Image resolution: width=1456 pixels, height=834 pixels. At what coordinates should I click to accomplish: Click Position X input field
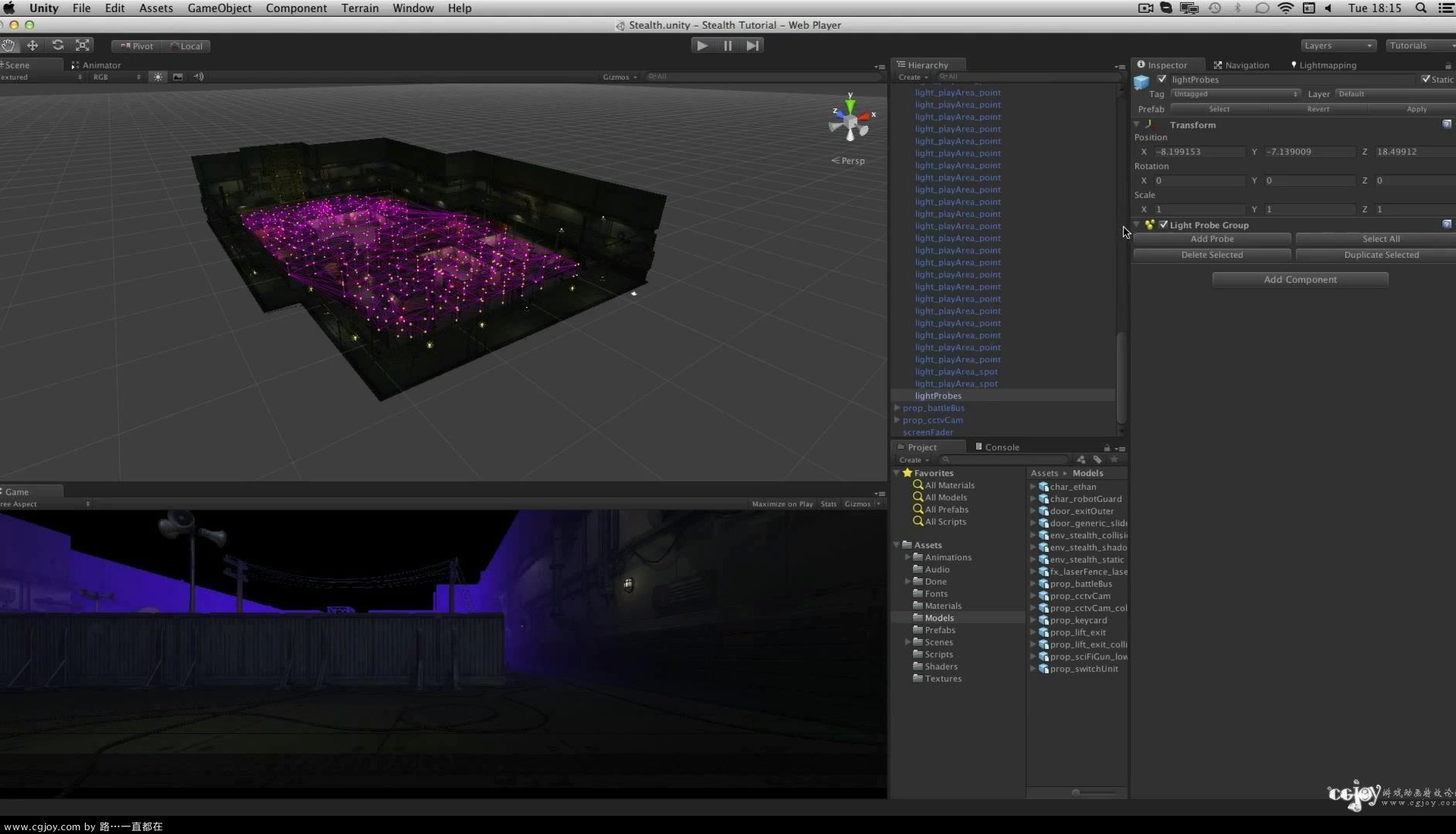point(1199,152)
